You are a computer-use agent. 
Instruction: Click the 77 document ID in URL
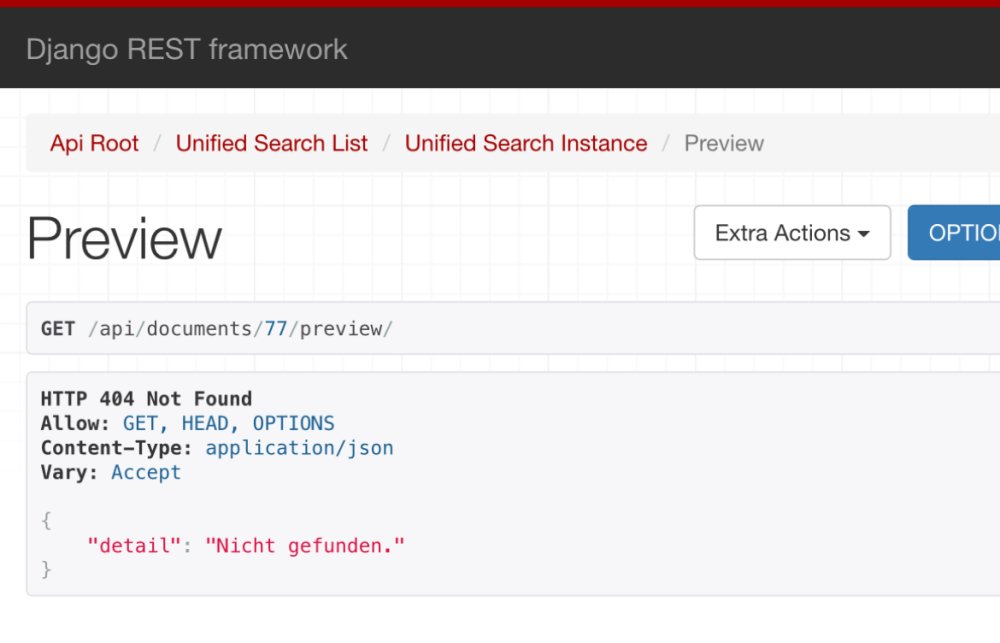point(276,329)
